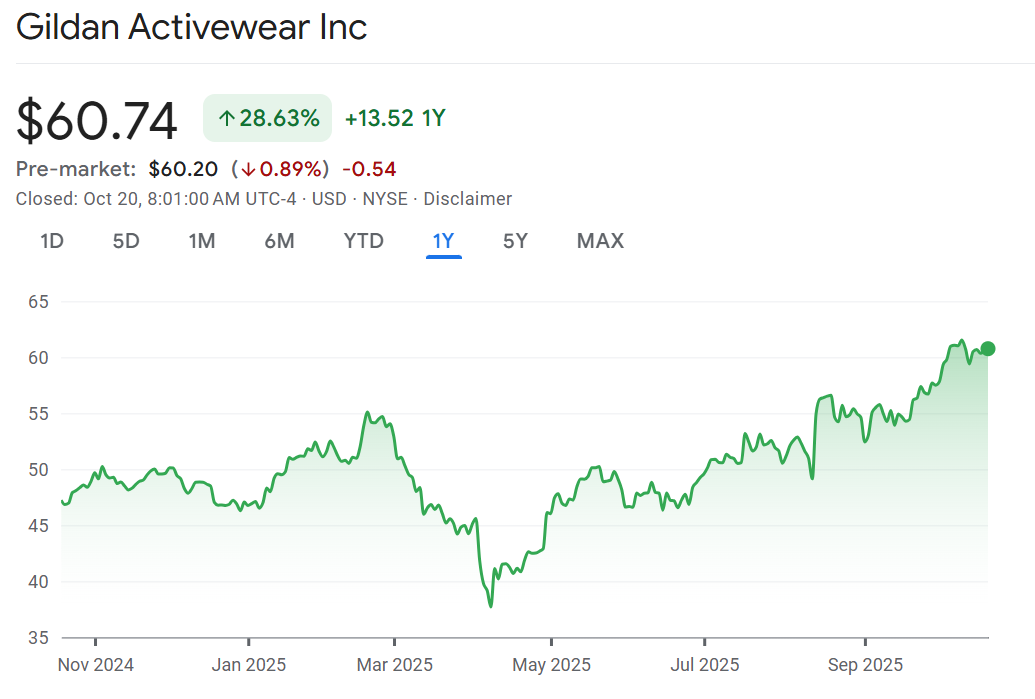Show the MAX range chart
Image resolution: width=1035 pixels, height=699 pixels.
tap(600, 241)
